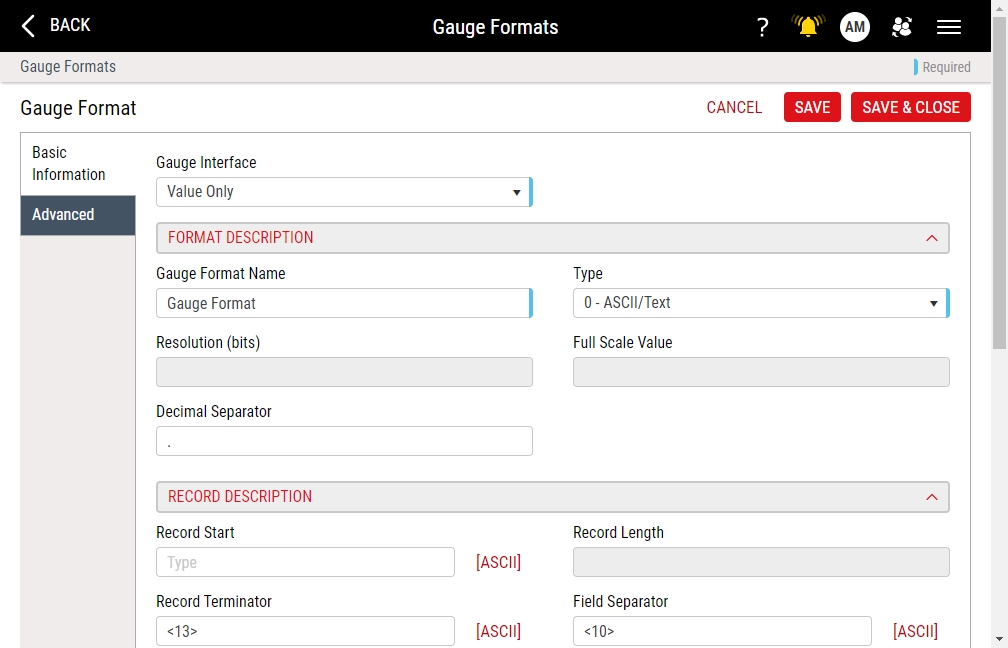Open the hamburger main menu
The image size is (1008, 648).
tap(949, 27)
